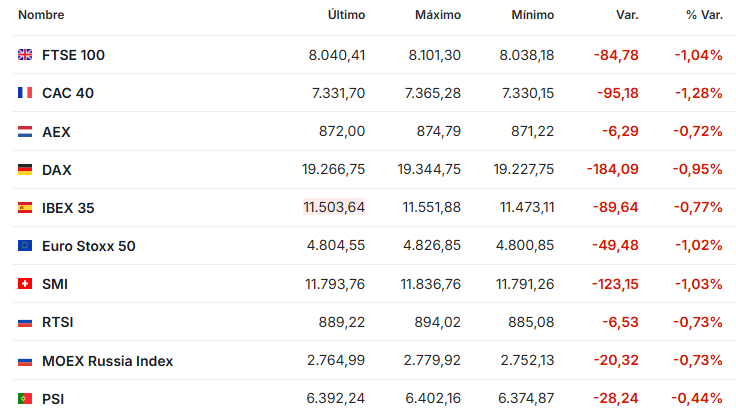
Task: Sort table by Máximo column header
Action: 438,15
